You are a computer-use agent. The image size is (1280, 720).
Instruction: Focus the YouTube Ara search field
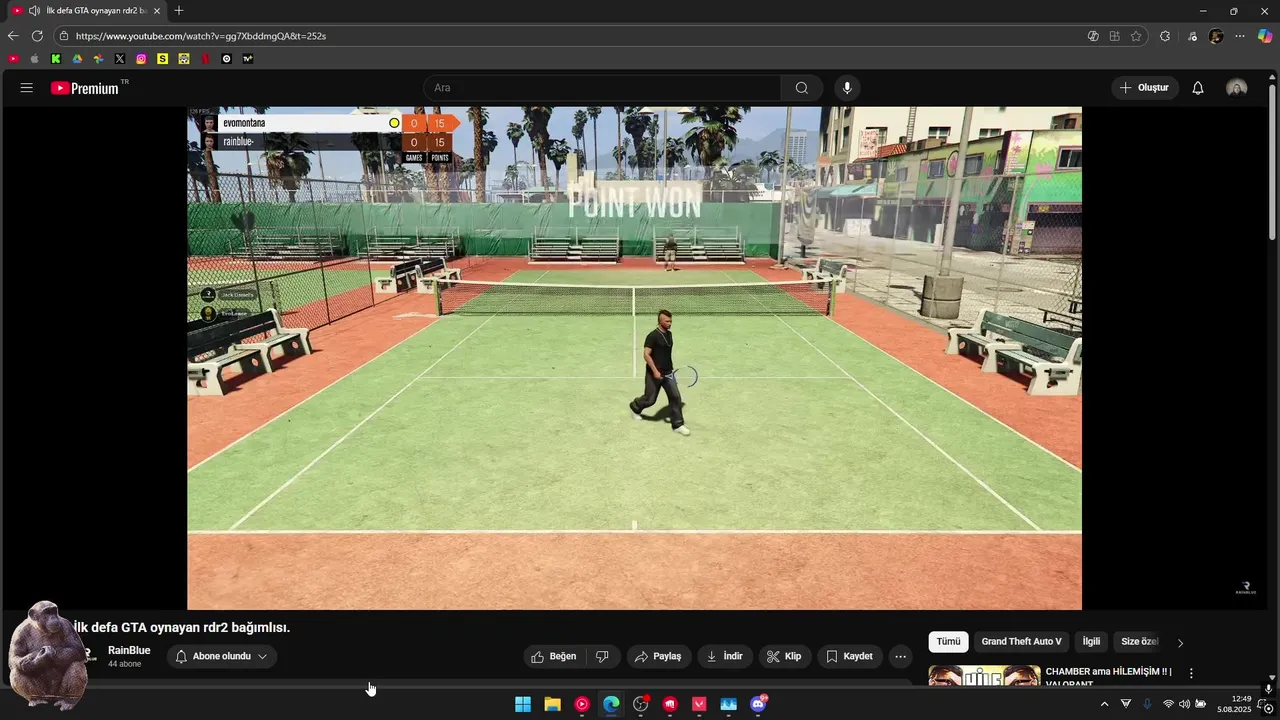(x=602, y=88)
